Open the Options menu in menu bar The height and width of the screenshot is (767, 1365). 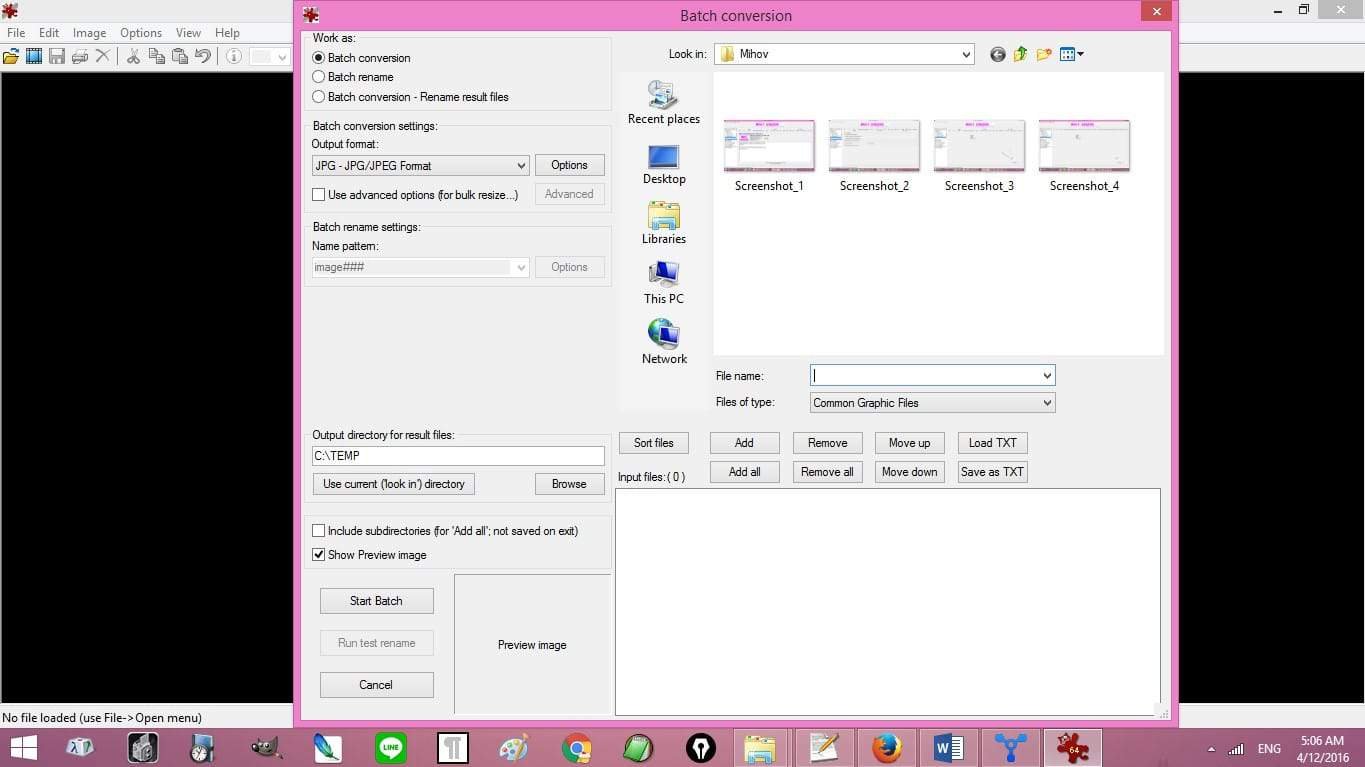coord(141,33)
